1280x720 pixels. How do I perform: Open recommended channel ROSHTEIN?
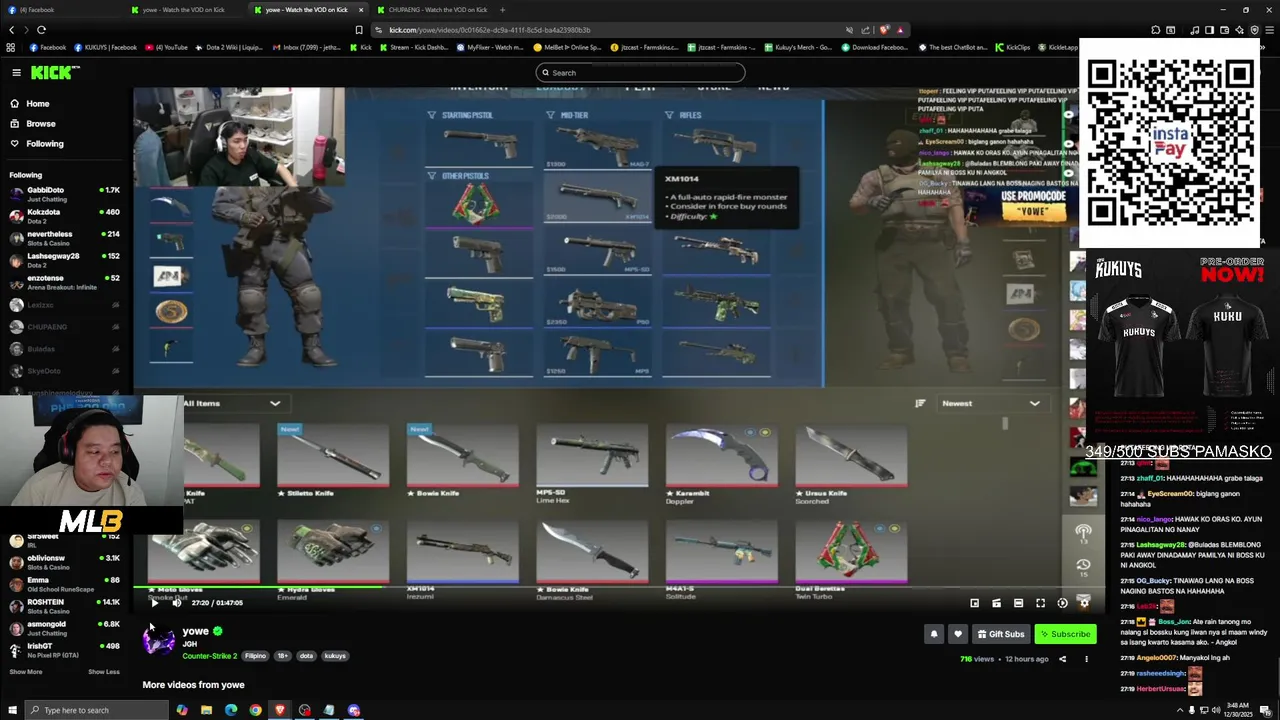65,606
